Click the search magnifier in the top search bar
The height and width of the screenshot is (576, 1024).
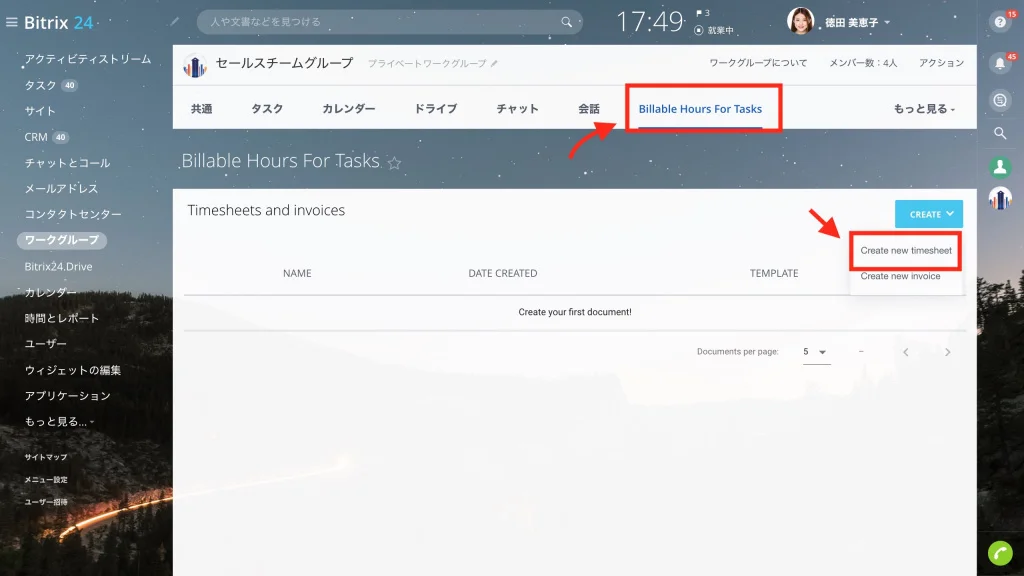pos(566,22)
